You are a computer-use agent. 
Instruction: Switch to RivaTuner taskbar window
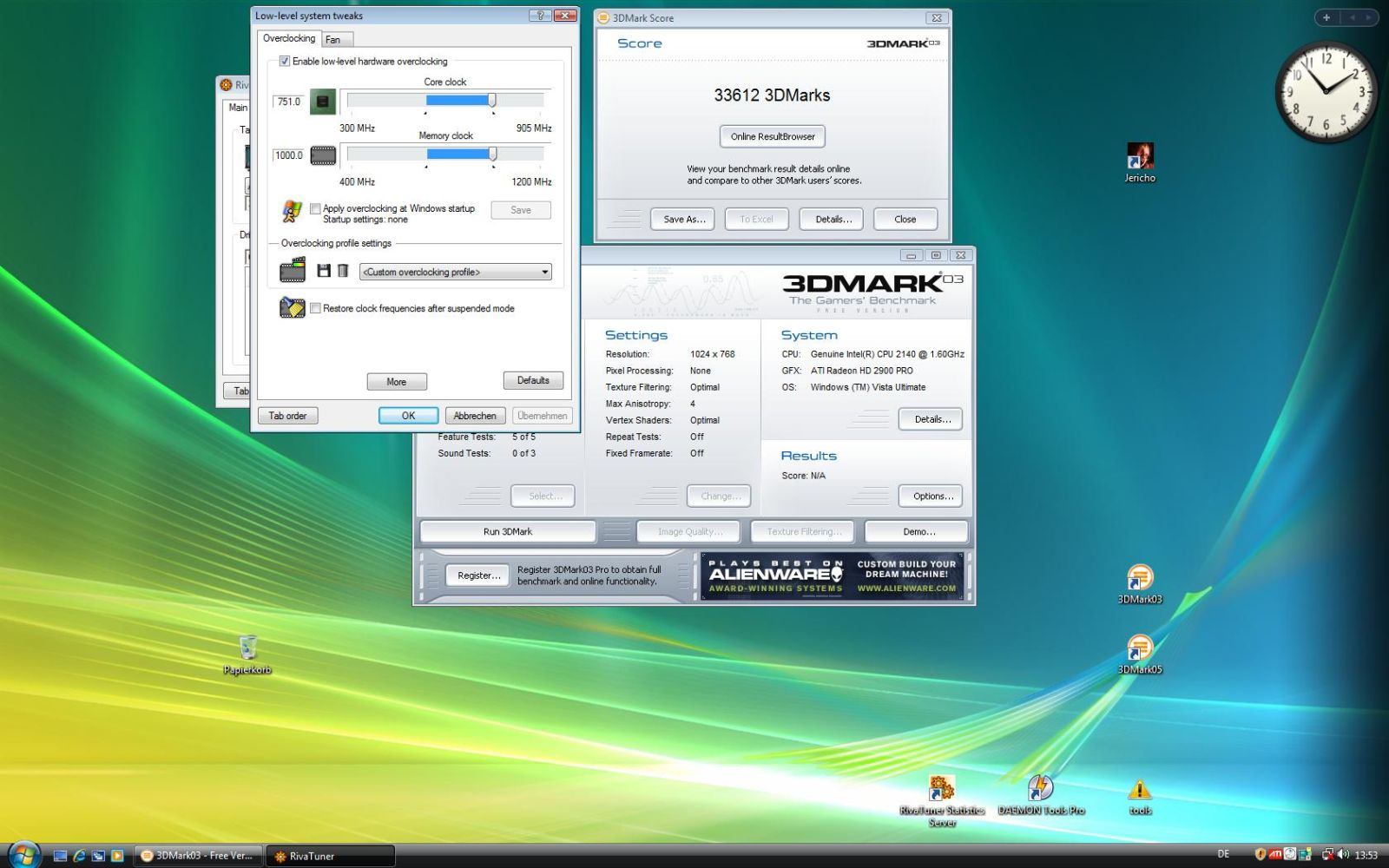tap(330, 856)
